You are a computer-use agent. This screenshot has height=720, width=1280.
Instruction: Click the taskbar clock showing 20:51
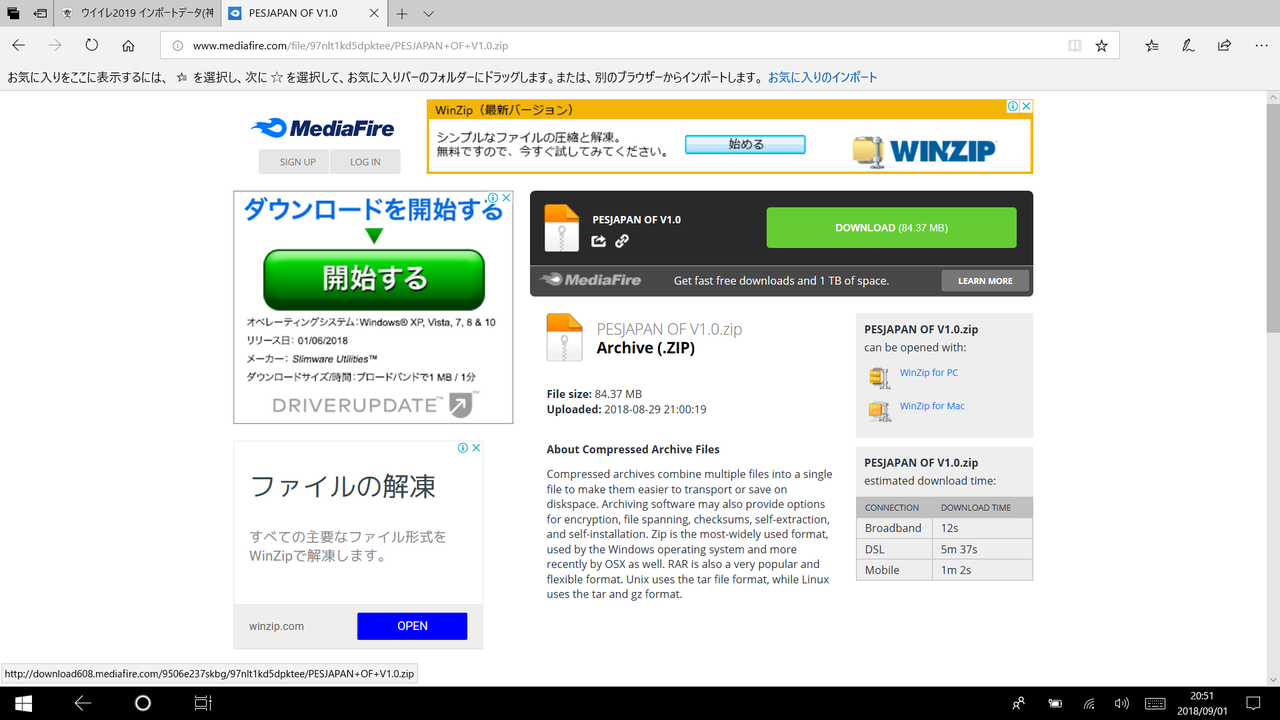1202,703
